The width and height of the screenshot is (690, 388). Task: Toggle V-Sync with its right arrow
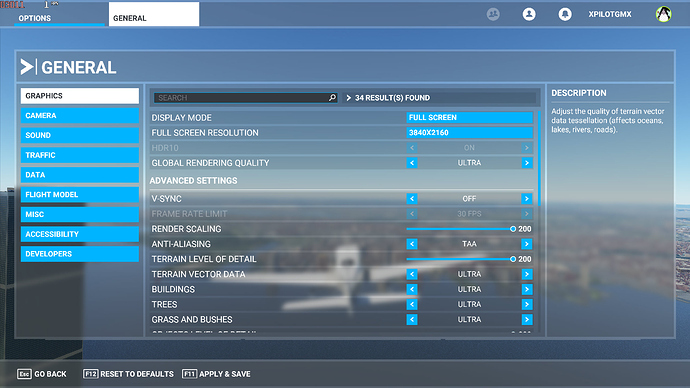526,199
